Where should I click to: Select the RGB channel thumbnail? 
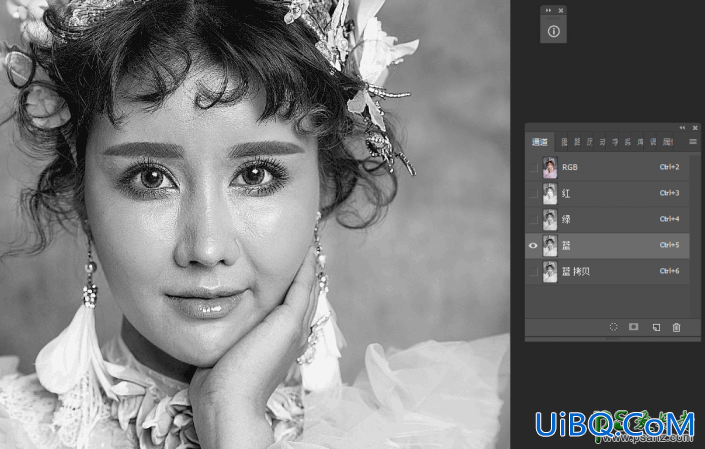(550, 168)
